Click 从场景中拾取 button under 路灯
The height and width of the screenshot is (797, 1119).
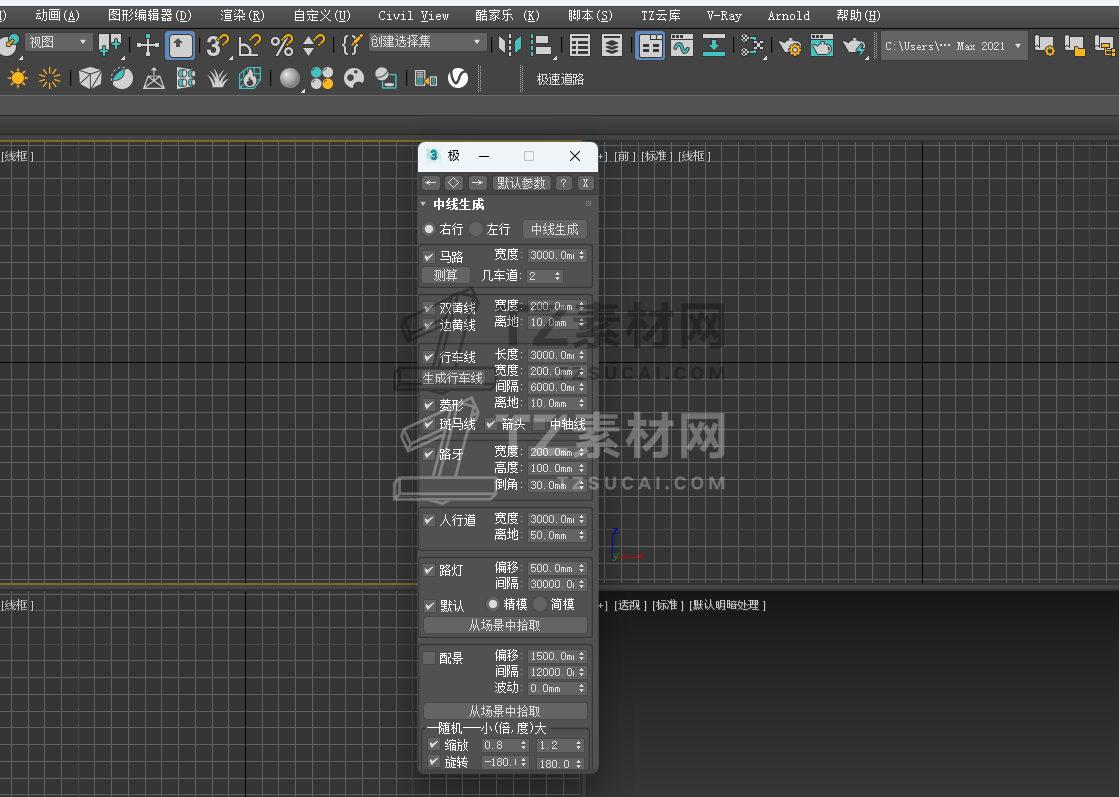point(505,626)
